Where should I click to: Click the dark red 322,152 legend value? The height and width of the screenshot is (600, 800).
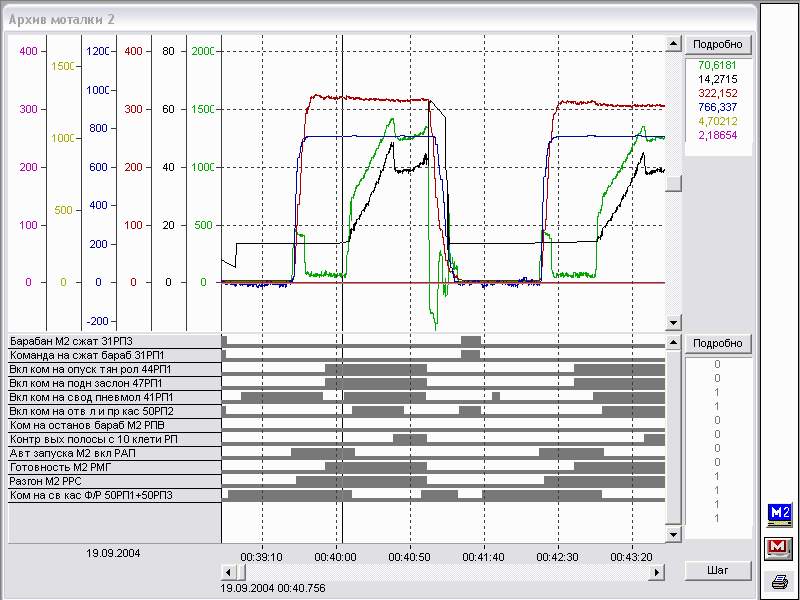(x=718, y=93)
